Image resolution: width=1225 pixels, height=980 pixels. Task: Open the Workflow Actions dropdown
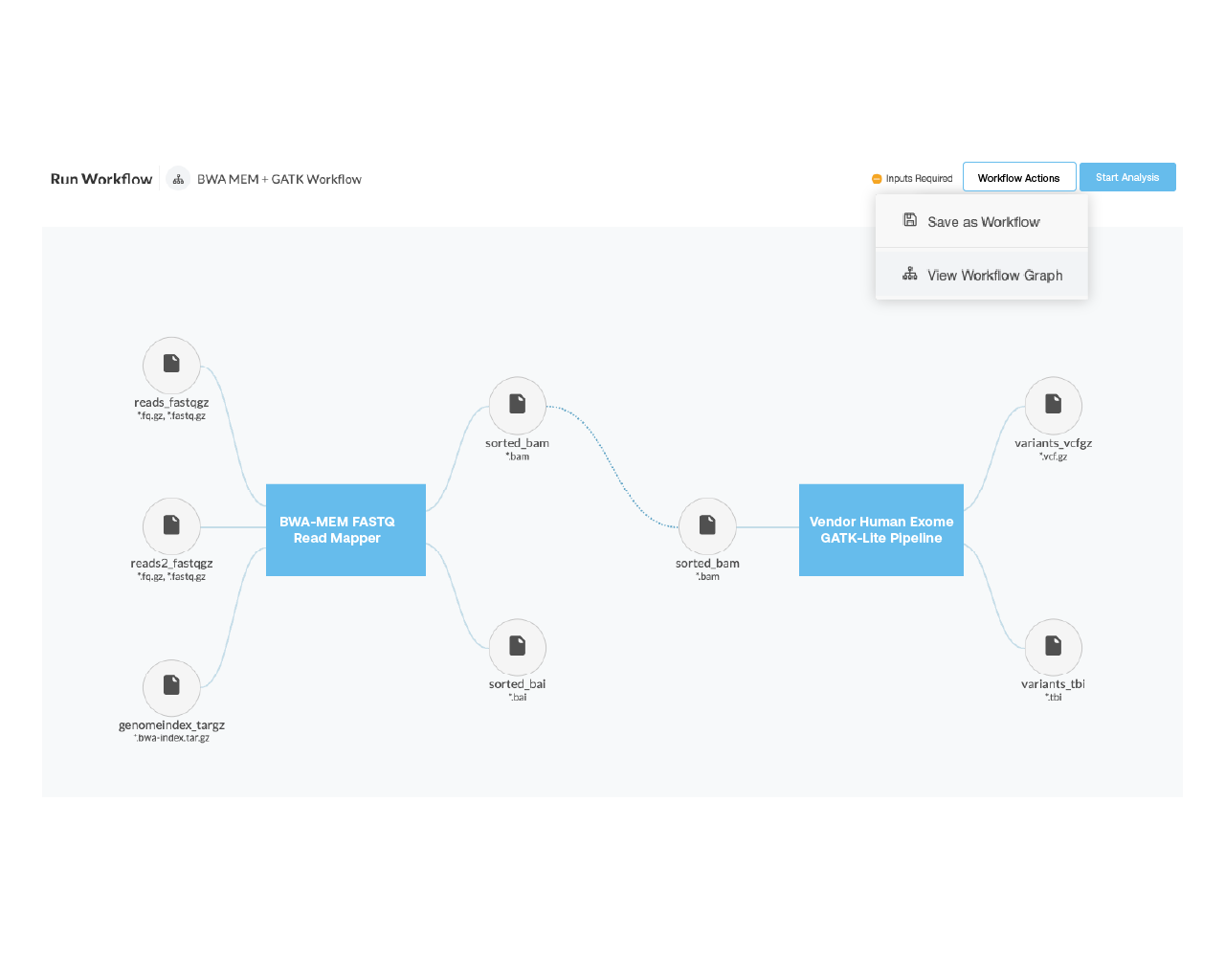[1019, 177]
